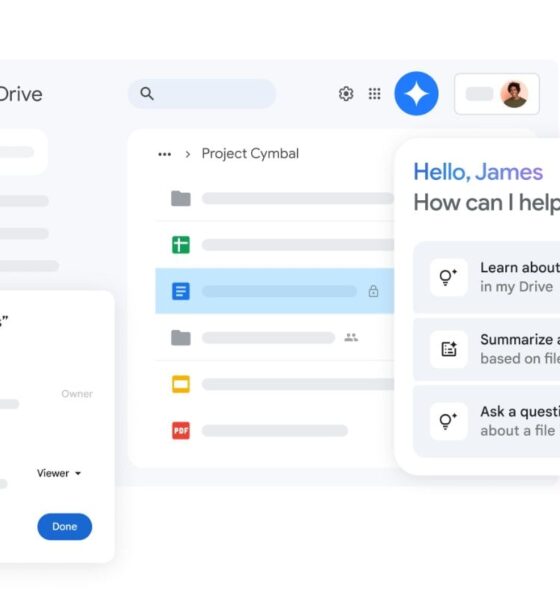The image size is (560, 600).
Task: Open the Project Cymbal breadcrumb
Action: coord(250,154)
